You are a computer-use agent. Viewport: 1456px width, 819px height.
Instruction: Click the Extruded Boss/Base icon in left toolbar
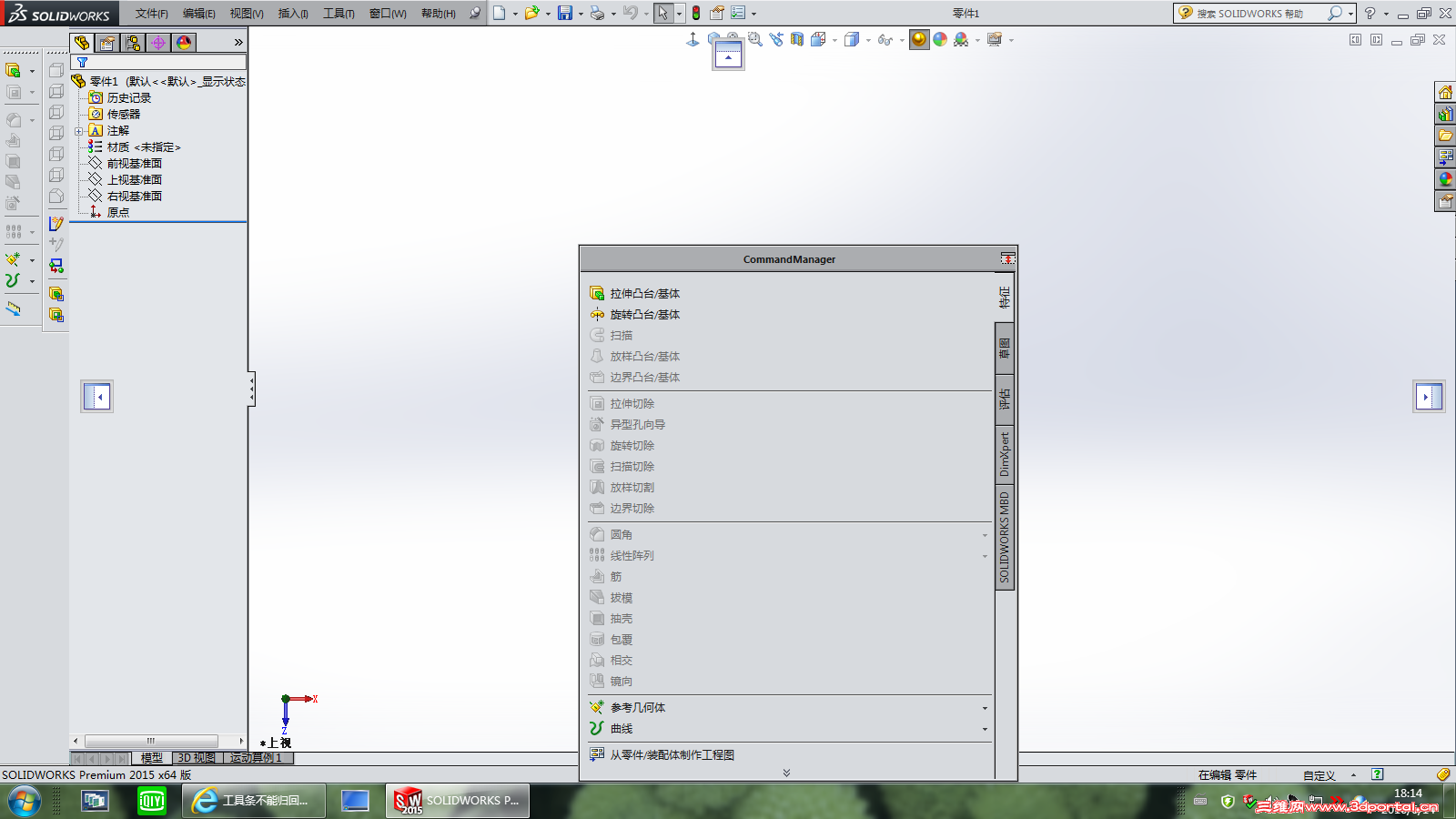[13, 70]
